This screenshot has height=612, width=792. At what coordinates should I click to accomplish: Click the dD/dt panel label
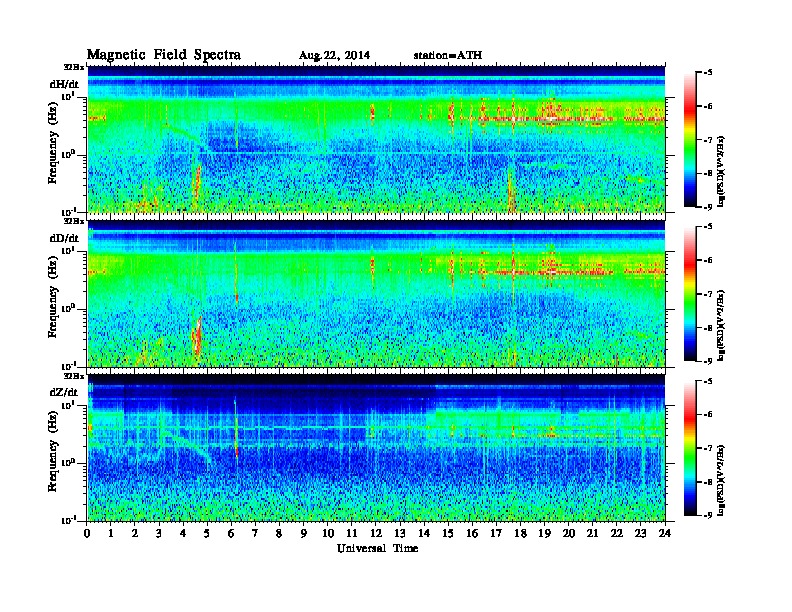click(x=64, y=238)
